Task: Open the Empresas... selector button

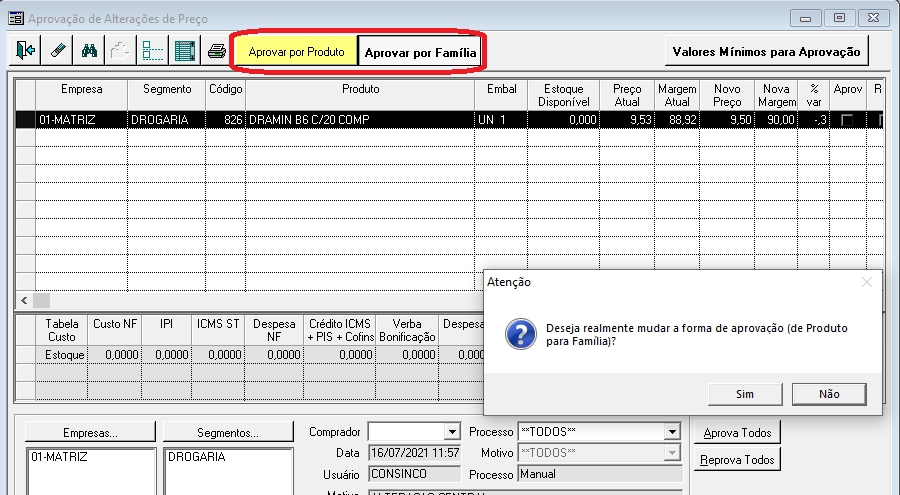Action: pyautogui.click(x=90, y=432)
